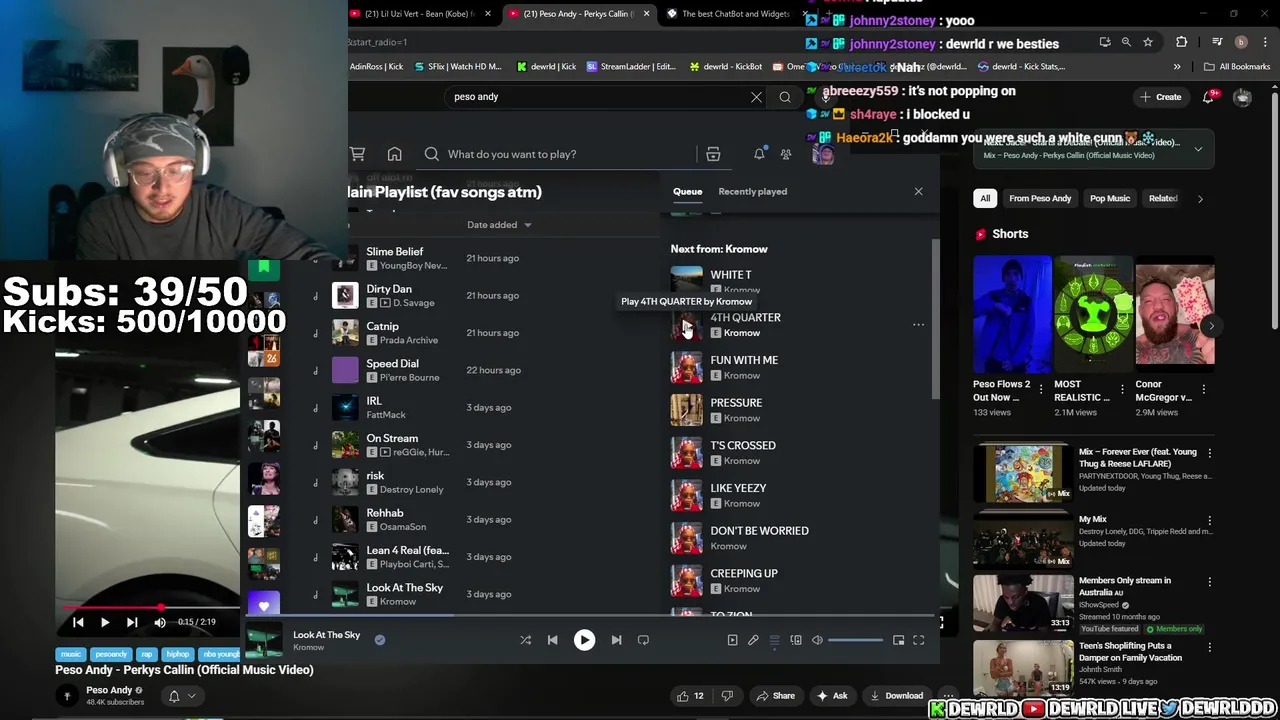
Task: Play the YouTube video player
Action: click(104, 622)
